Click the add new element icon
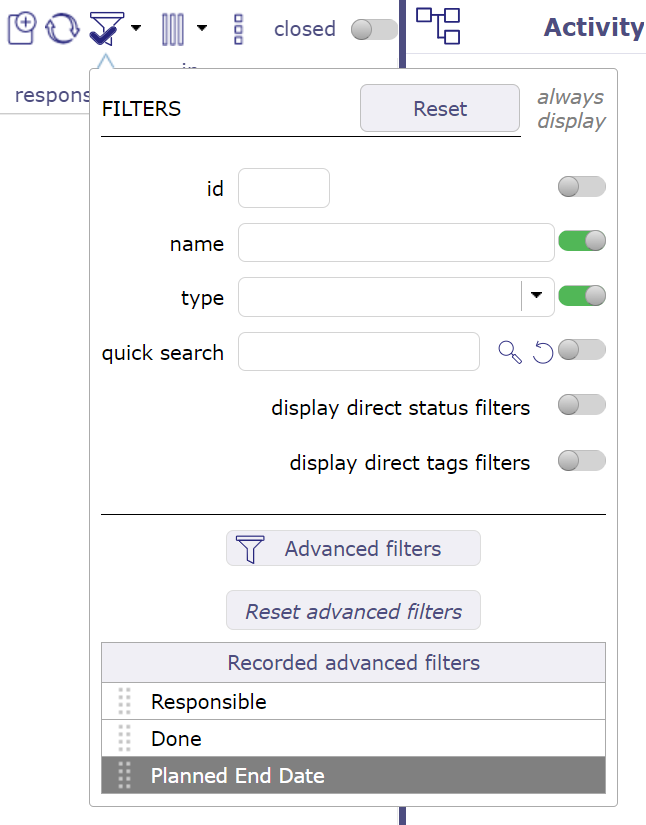 tap(22, 28)
